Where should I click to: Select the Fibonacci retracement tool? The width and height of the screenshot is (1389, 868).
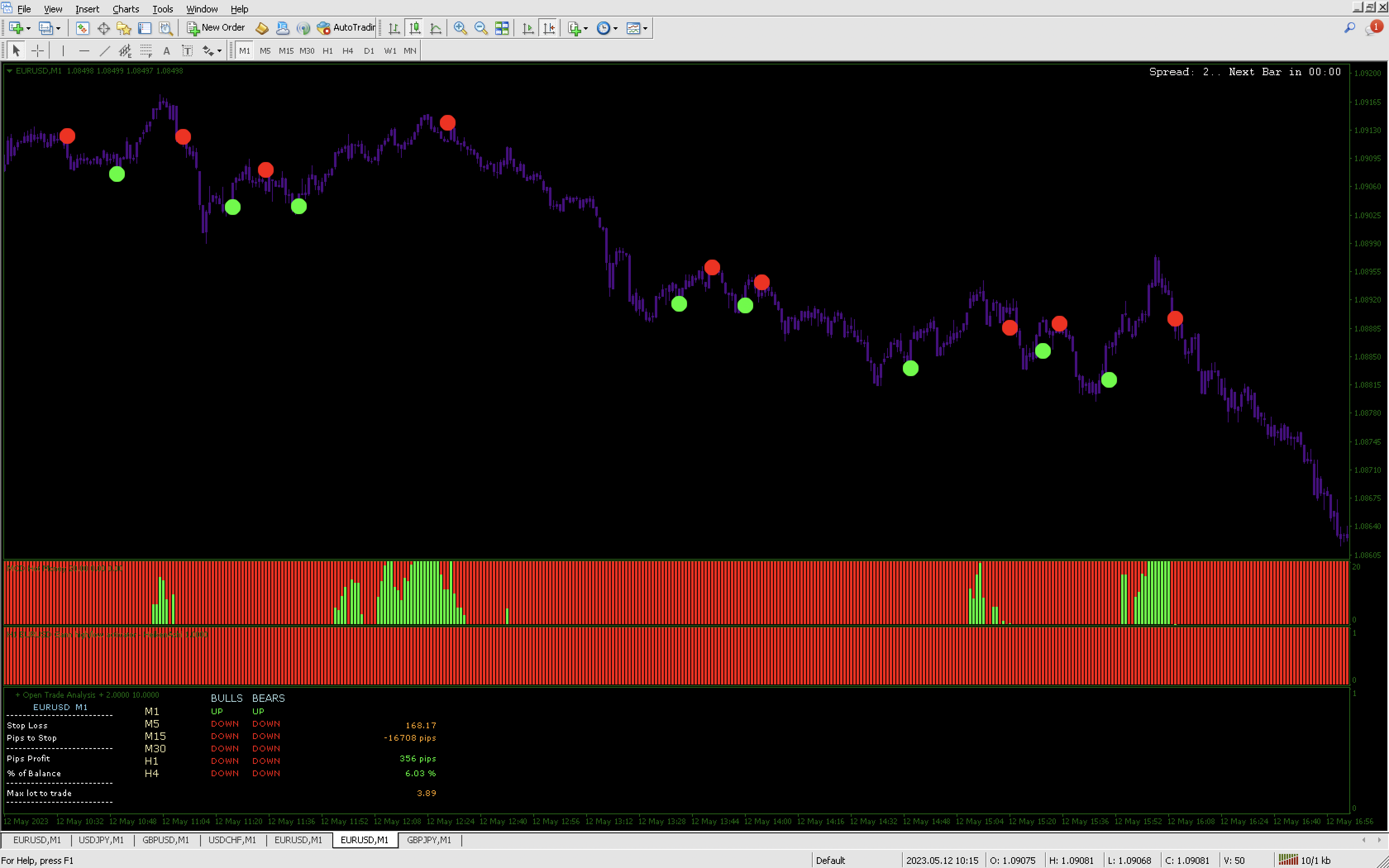146,51
